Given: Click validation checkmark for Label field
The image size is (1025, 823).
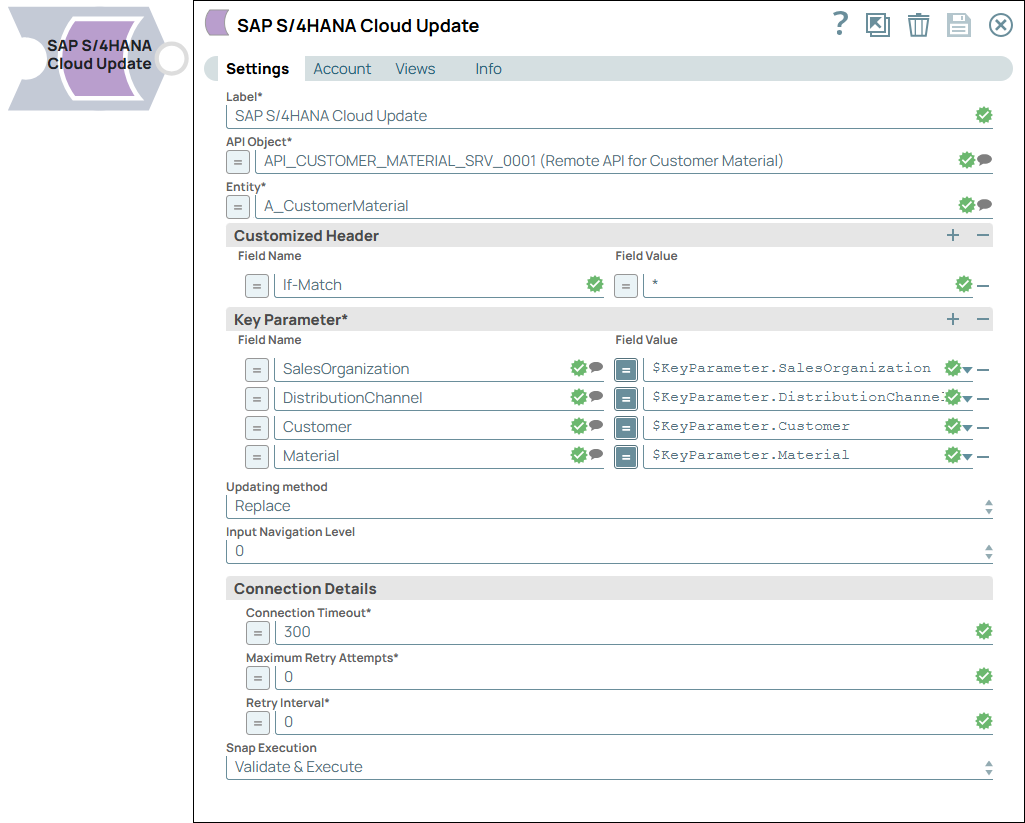Looking at the screenshot, I should pyautogui.click(x=984, y=115).
